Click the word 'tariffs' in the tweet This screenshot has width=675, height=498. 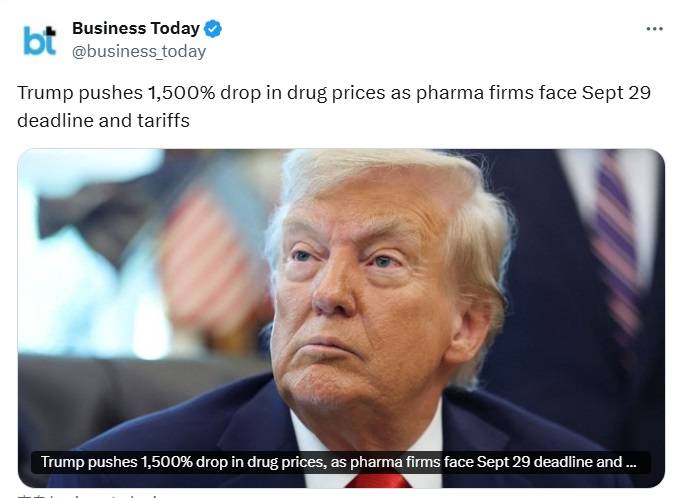163,121
